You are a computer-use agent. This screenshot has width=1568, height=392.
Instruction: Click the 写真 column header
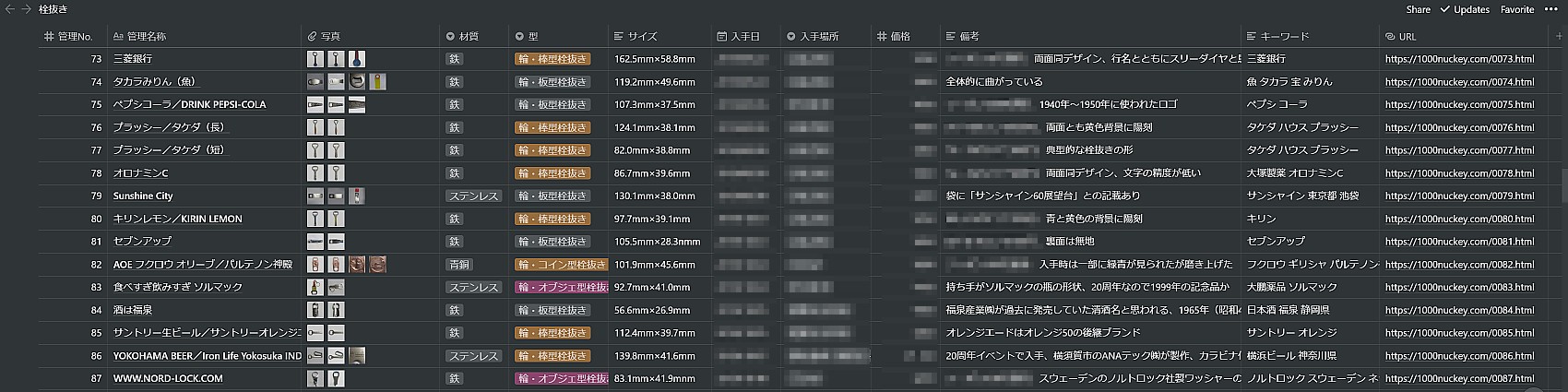point(330,36)
